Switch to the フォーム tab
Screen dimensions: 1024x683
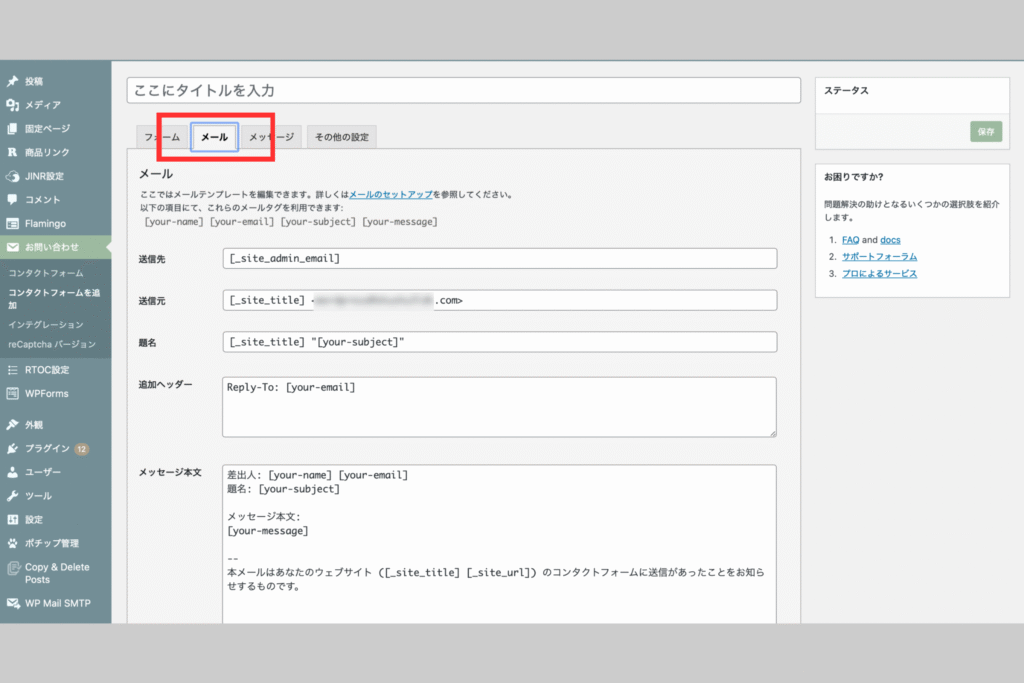[x=162, y=137]
